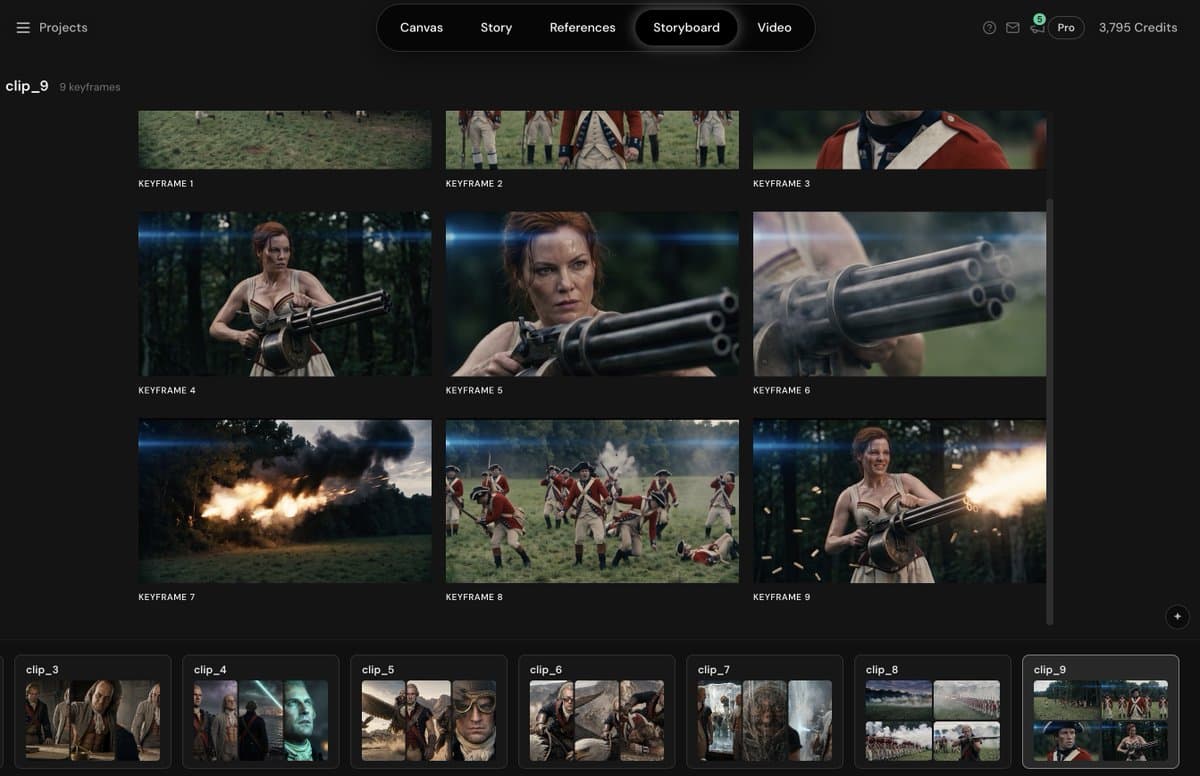The height and width of the screenshot is (776, 1200).
Task: Open the clip_3 card
Action: (x=93, y=711)
